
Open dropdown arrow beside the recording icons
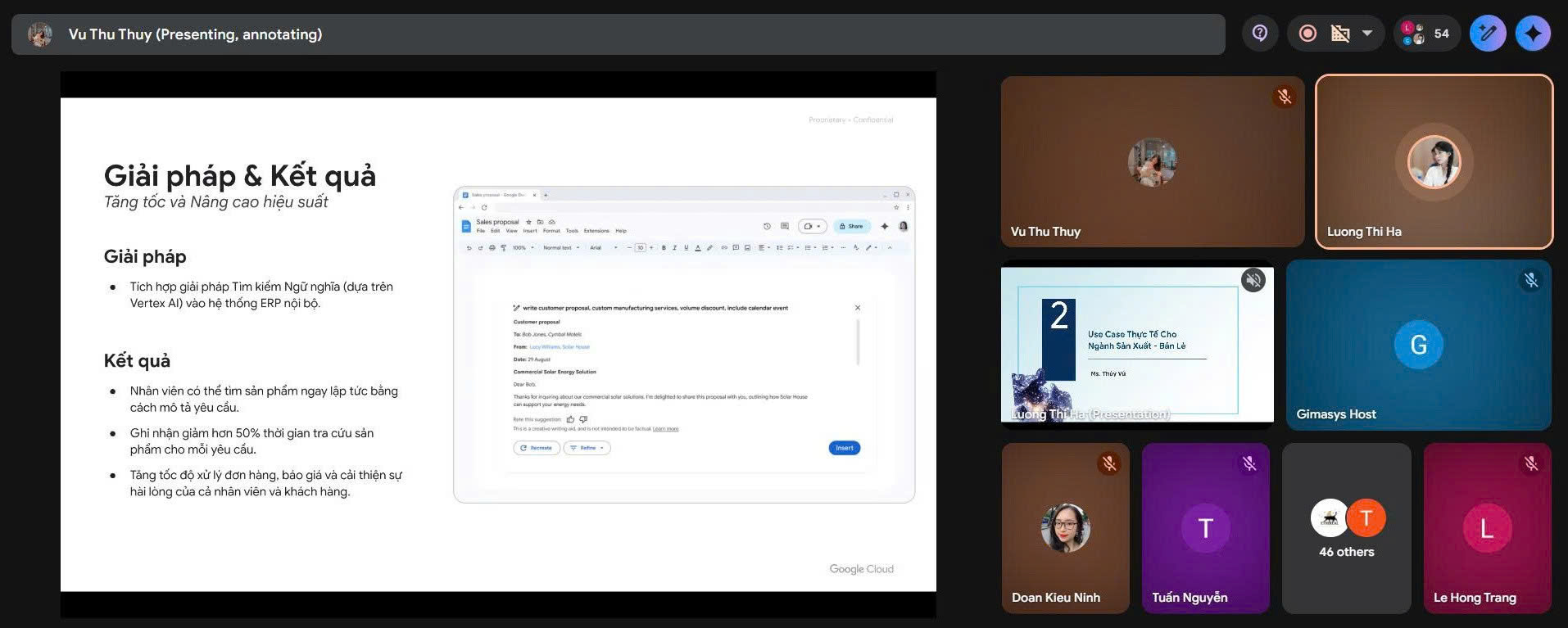point(1367,34)
